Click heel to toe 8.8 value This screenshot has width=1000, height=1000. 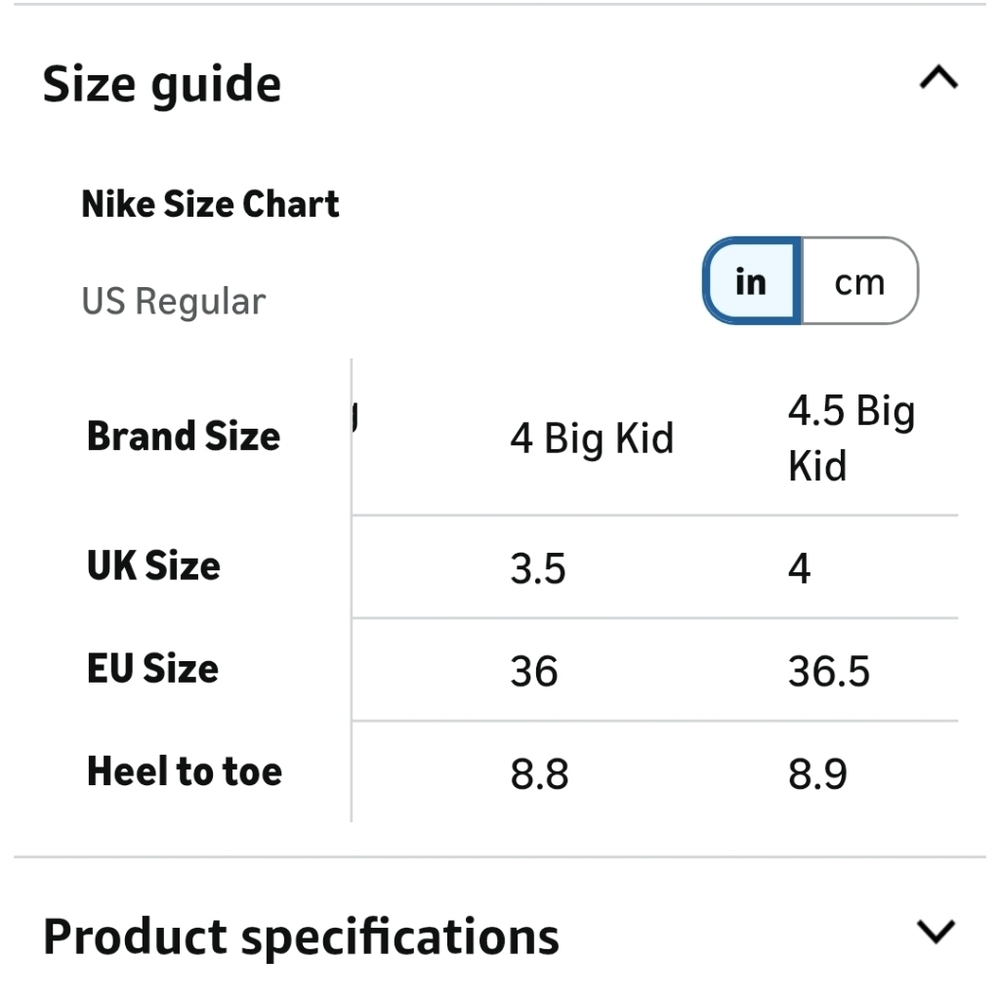(540, 774)
